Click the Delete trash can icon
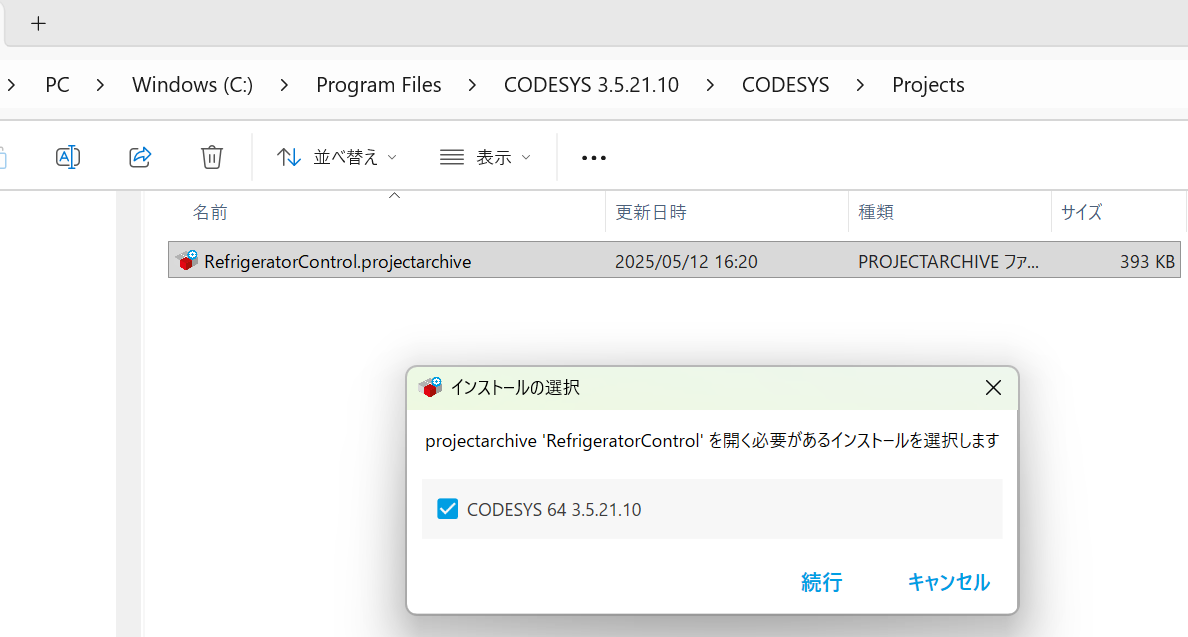 point(211,157)
